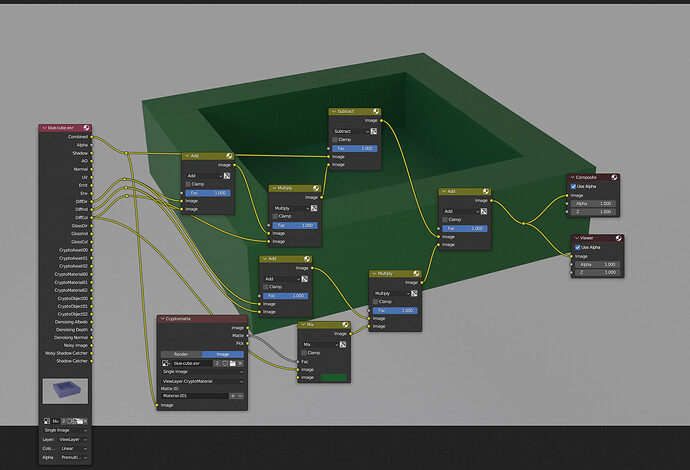
Task: Open the Mix blend type dropdown
Action: point(320,345)
